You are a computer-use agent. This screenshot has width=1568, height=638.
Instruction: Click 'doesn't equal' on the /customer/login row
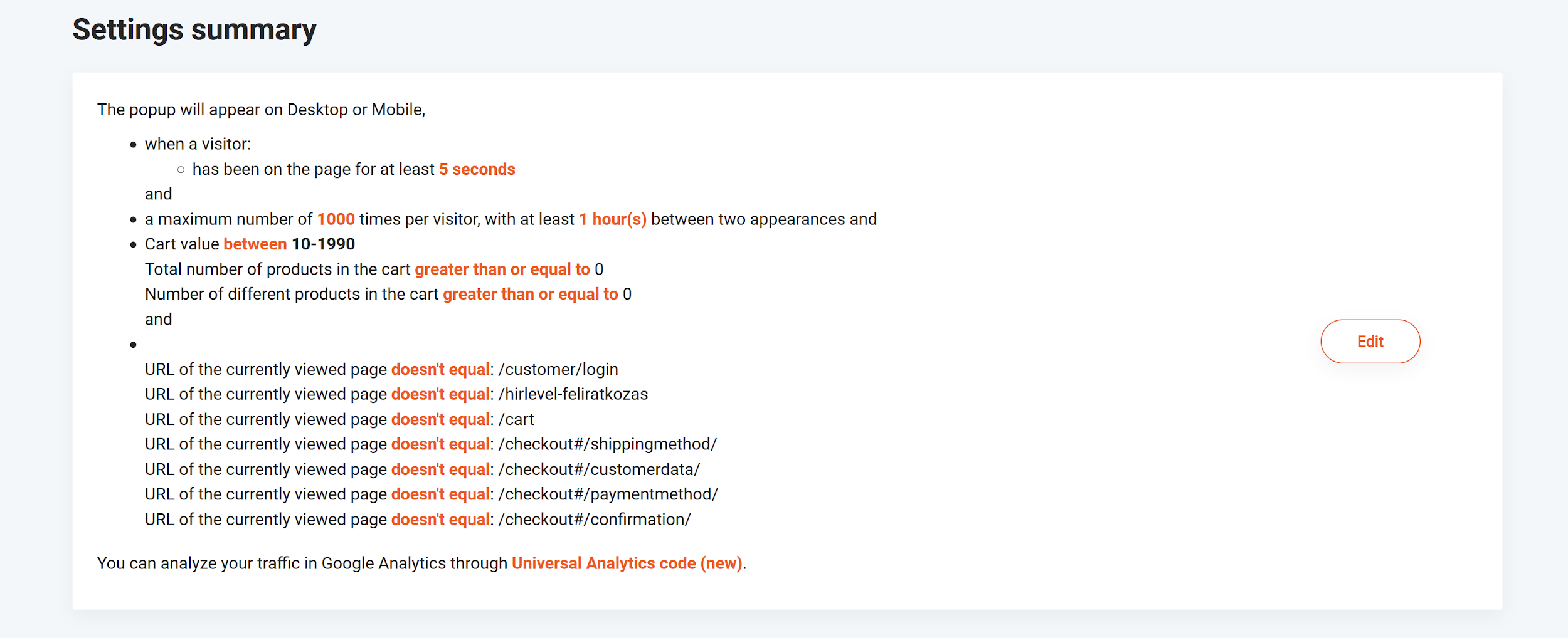(x=440, y=370)
